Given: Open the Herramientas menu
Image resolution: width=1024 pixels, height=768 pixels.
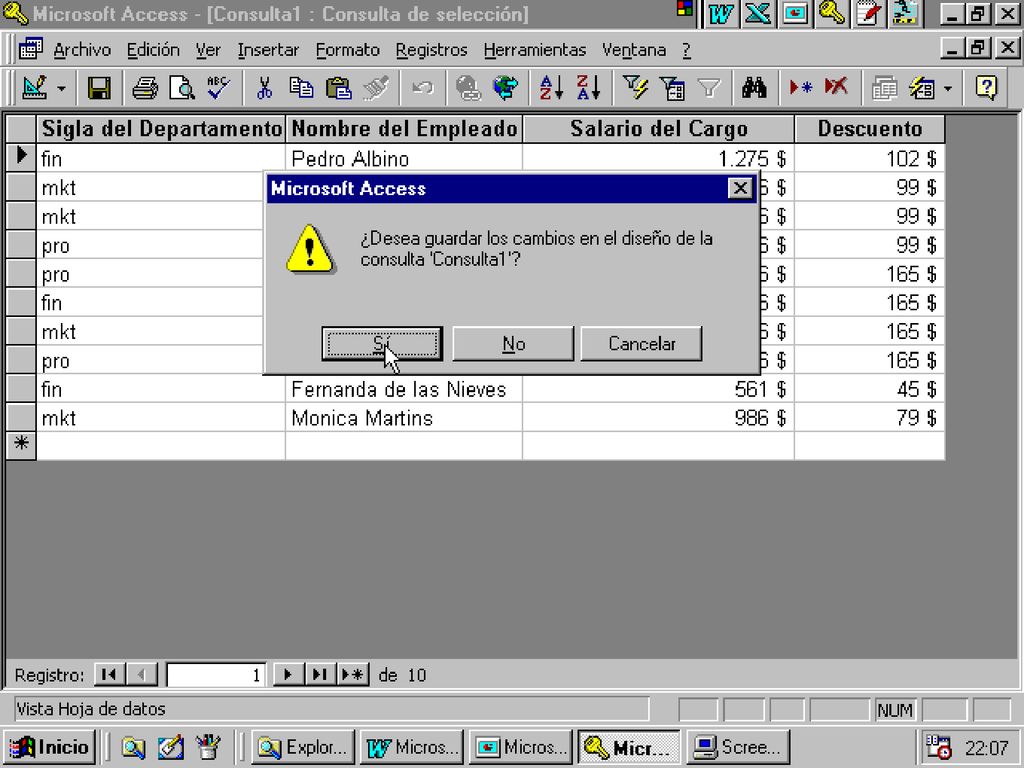Looking at the screenshot, I should coord(535,50).
